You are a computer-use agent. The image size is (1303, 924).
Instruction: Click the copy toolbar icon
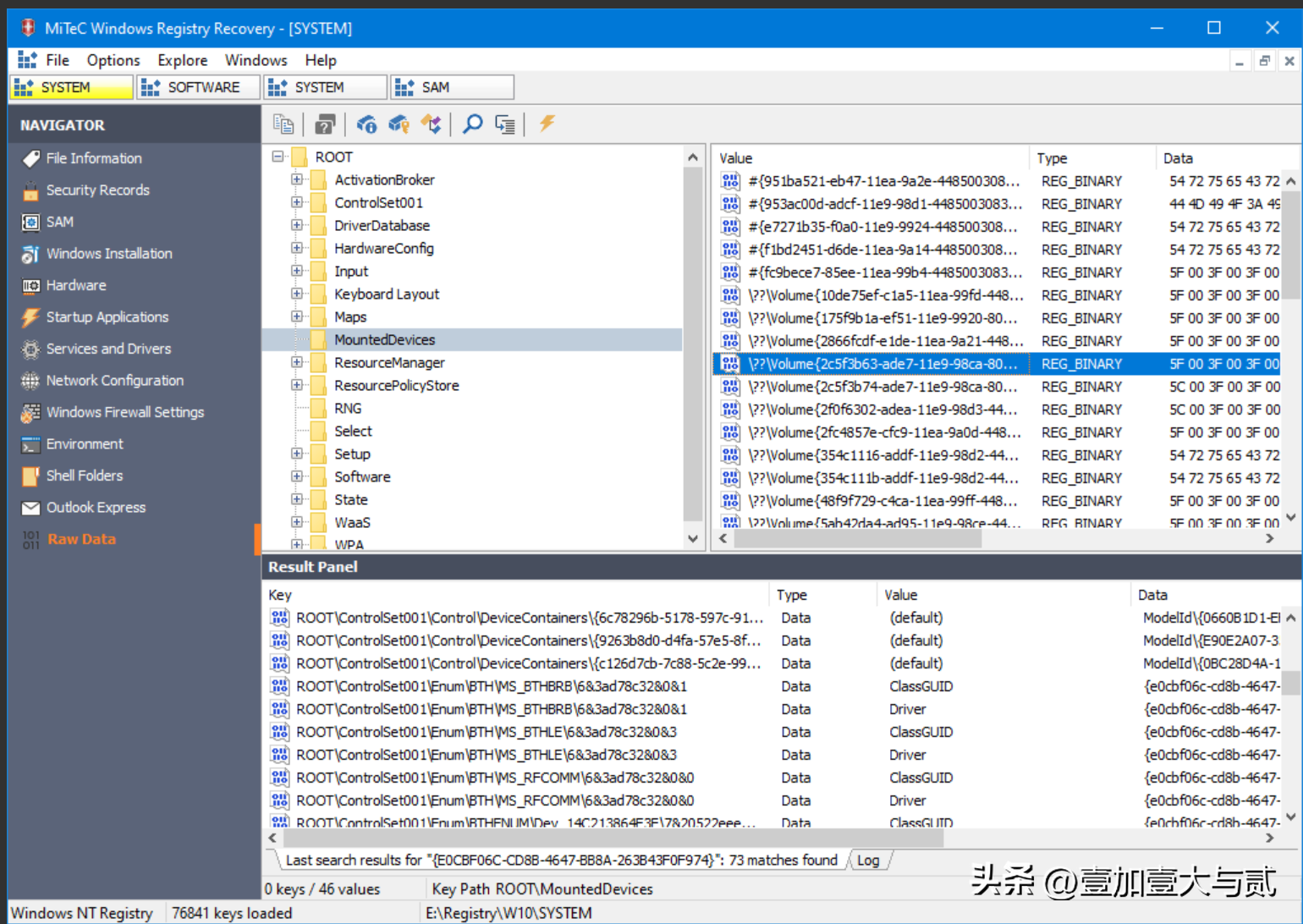tap(283, 124)
